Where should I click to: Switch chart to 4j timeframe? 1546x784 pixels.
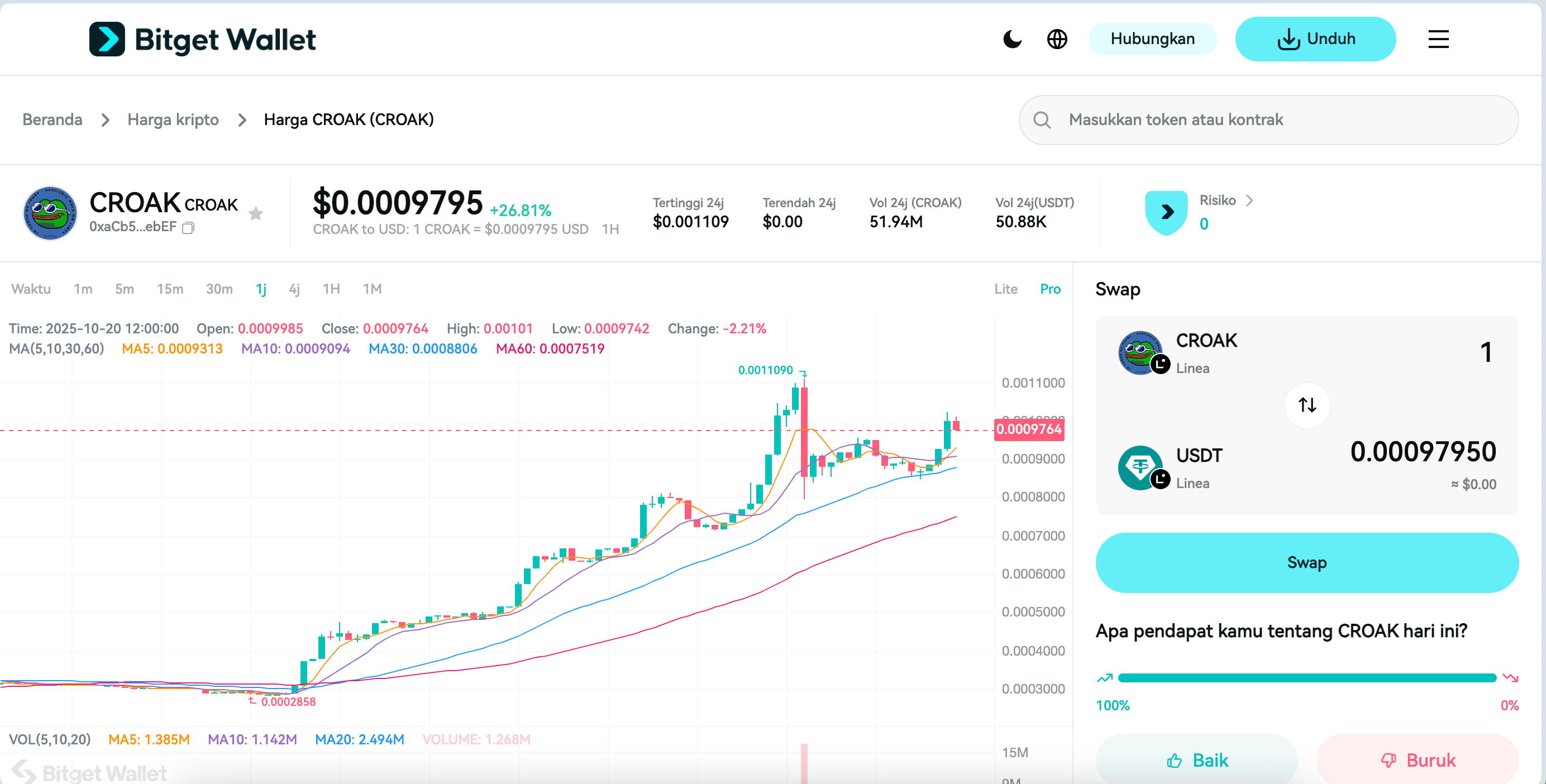click(294, 289)
